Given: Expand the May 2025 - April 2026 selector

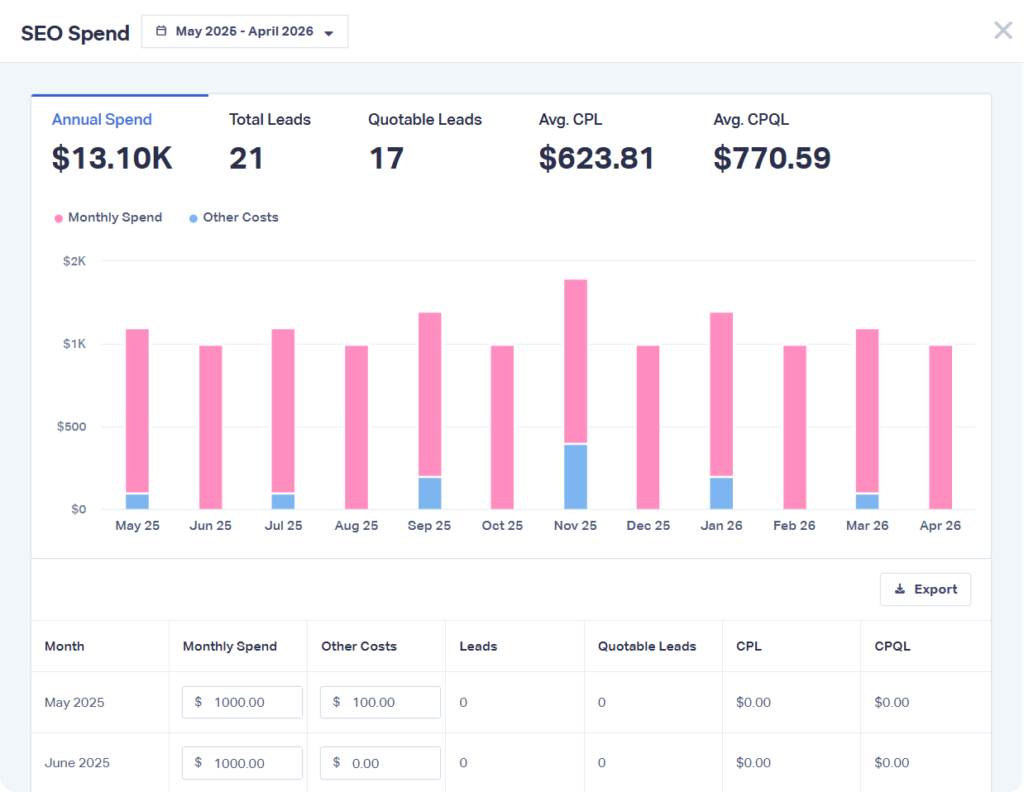Looking at the screenshot, I should (244, 31).
